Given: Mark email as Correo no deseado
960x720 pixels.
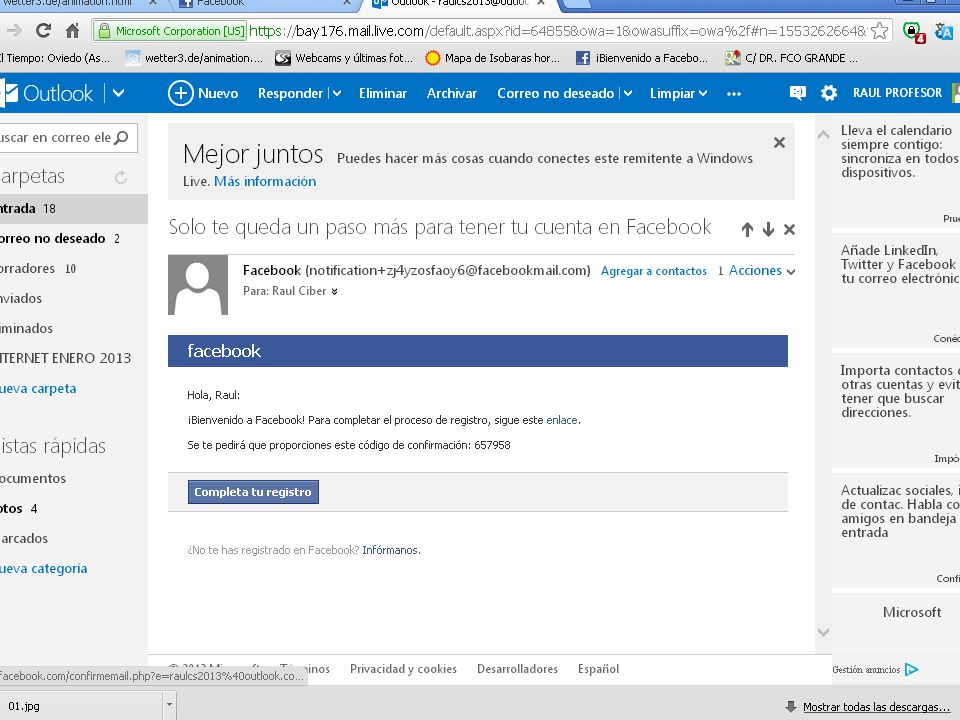Looking at the screenshot, I should (555, 93).
